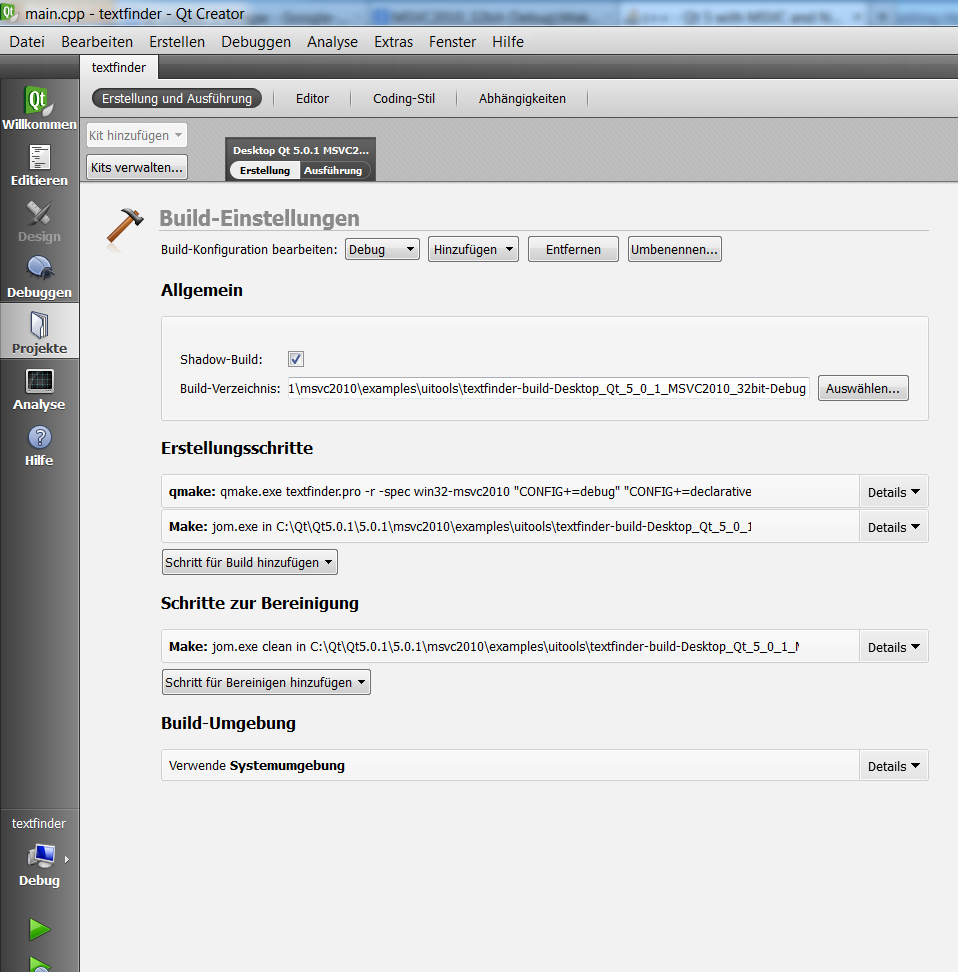This screenshot has height=974, width=958.
Task: Click the Build-Verzeichnis path field
Action: click(x=548, y=388)
